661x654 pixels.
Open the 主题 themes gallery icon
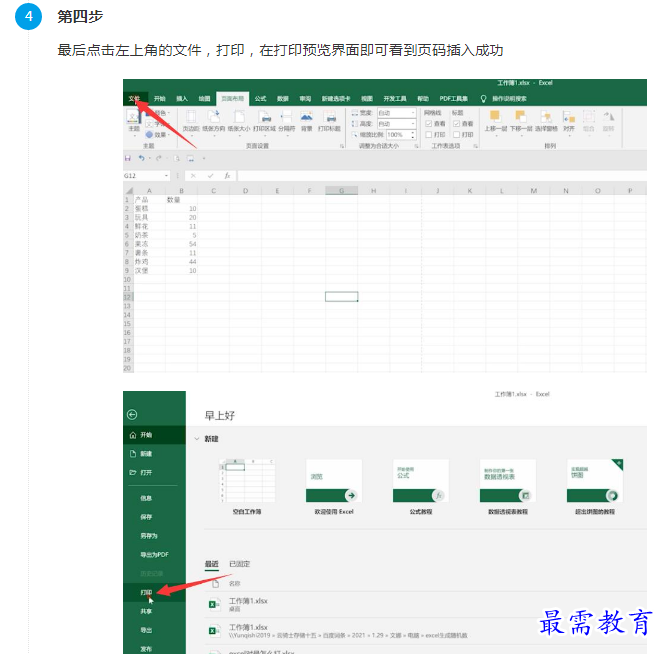(x=133, y=117)
